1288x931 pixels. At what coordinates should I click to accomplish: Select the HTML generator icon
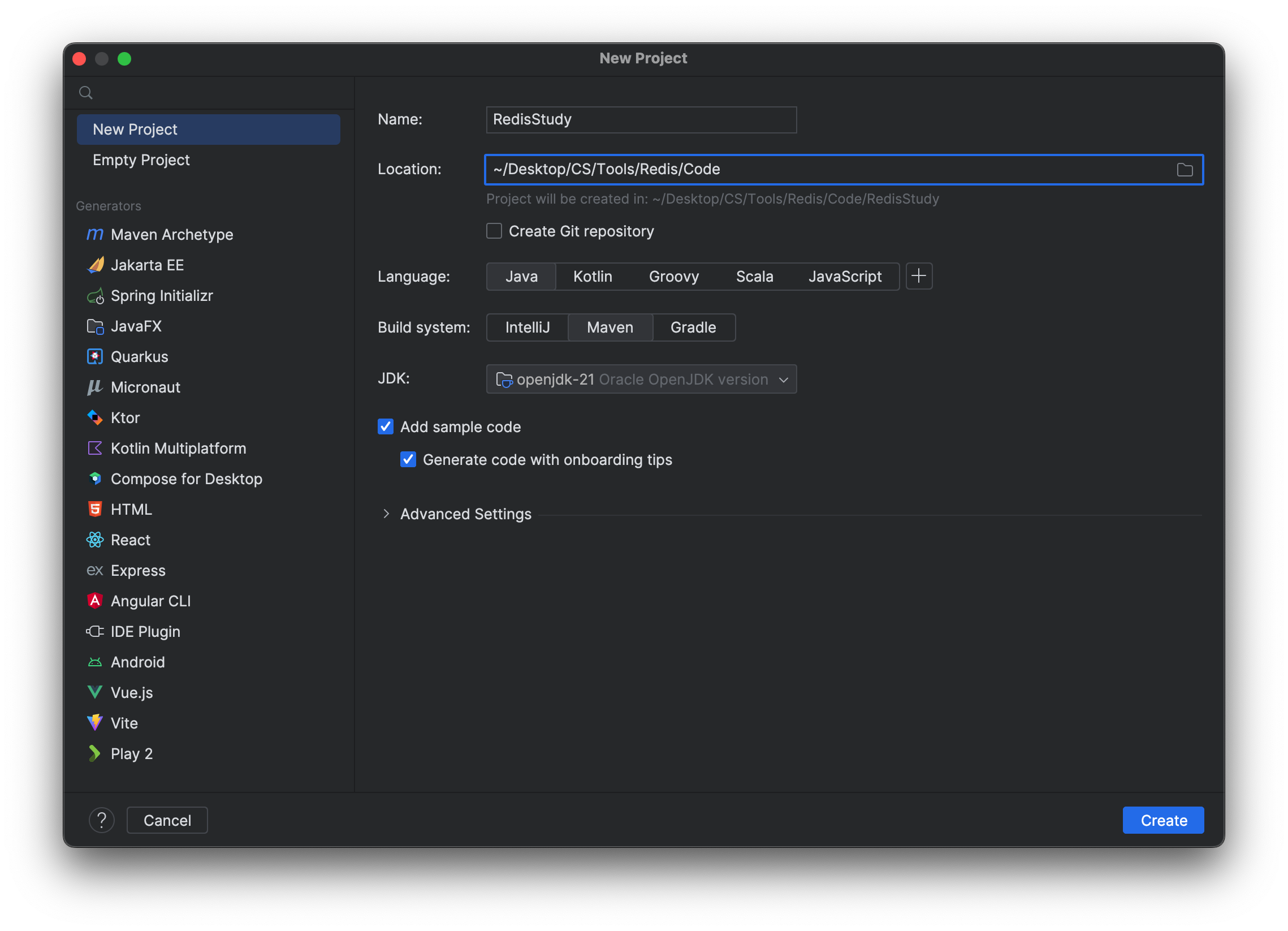coord(95,510)
